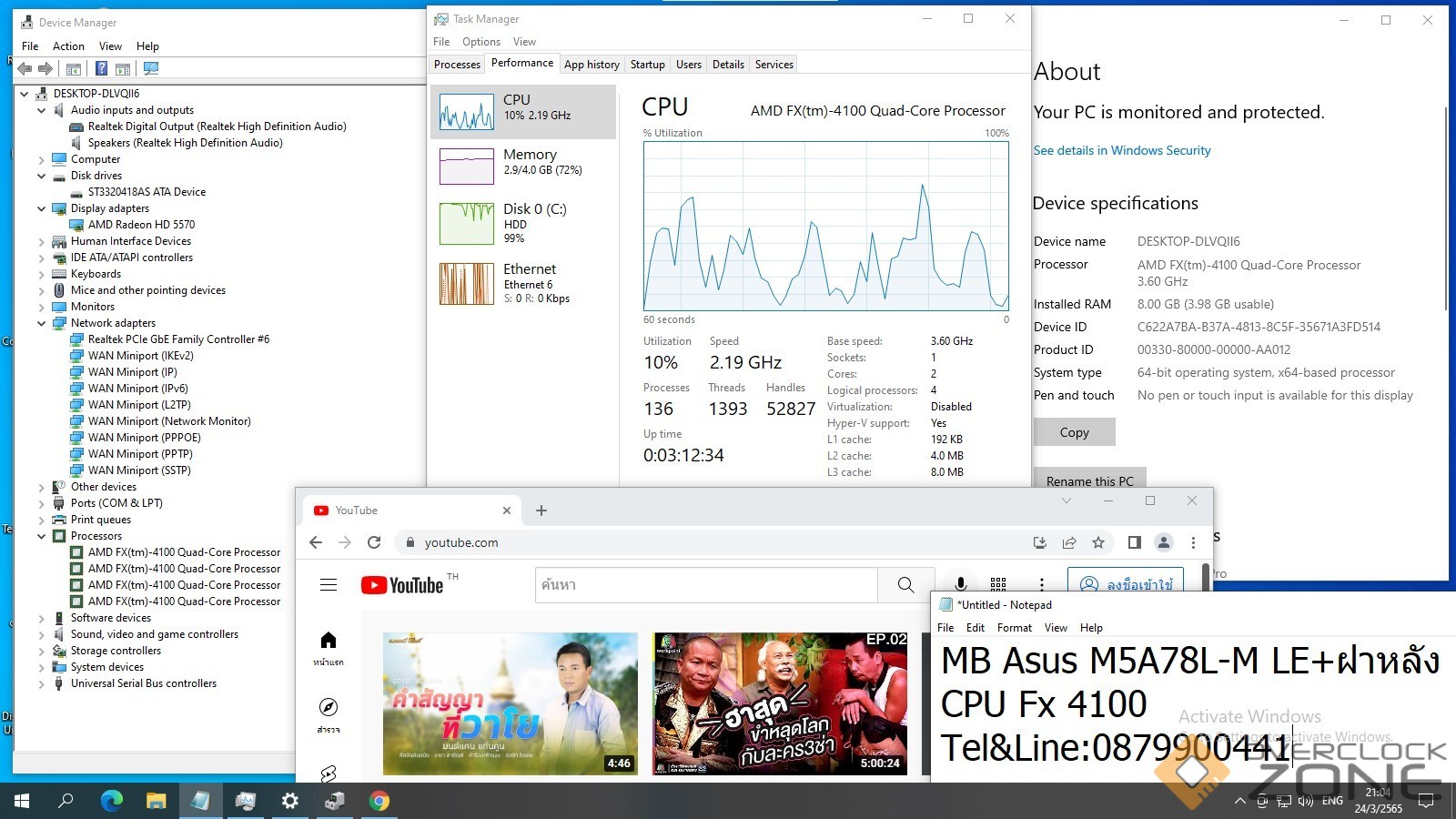This screenshot has width=1456, height=819.
Task: Click the Copy button under Device specifications
Action: click(1075, 432)
